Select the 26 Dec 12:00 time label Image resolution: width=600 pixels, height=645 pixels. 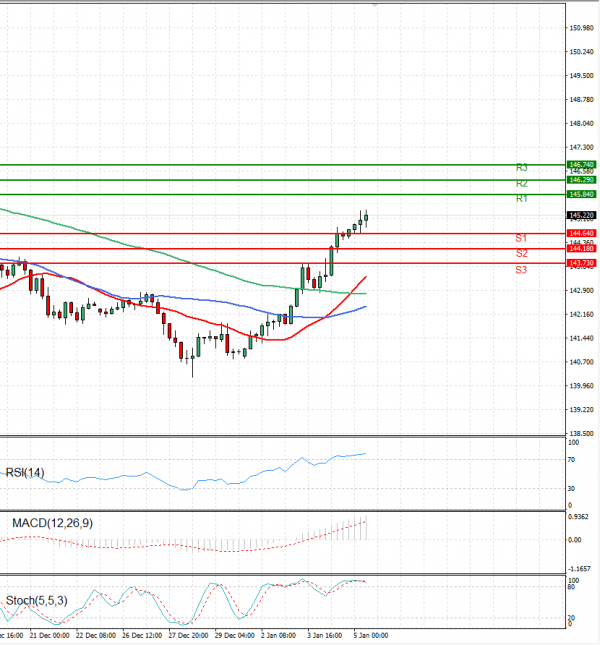[x=142, y=636]
